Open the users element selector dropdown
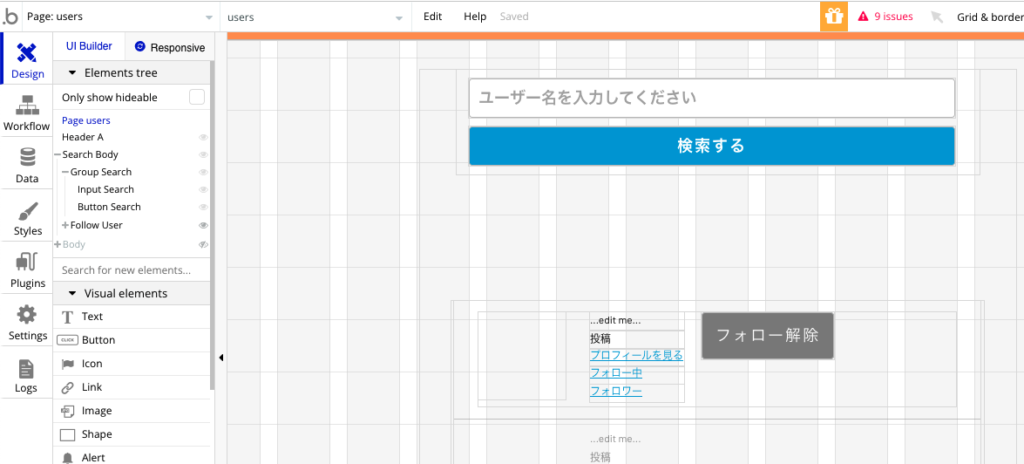 coord(315,17)
